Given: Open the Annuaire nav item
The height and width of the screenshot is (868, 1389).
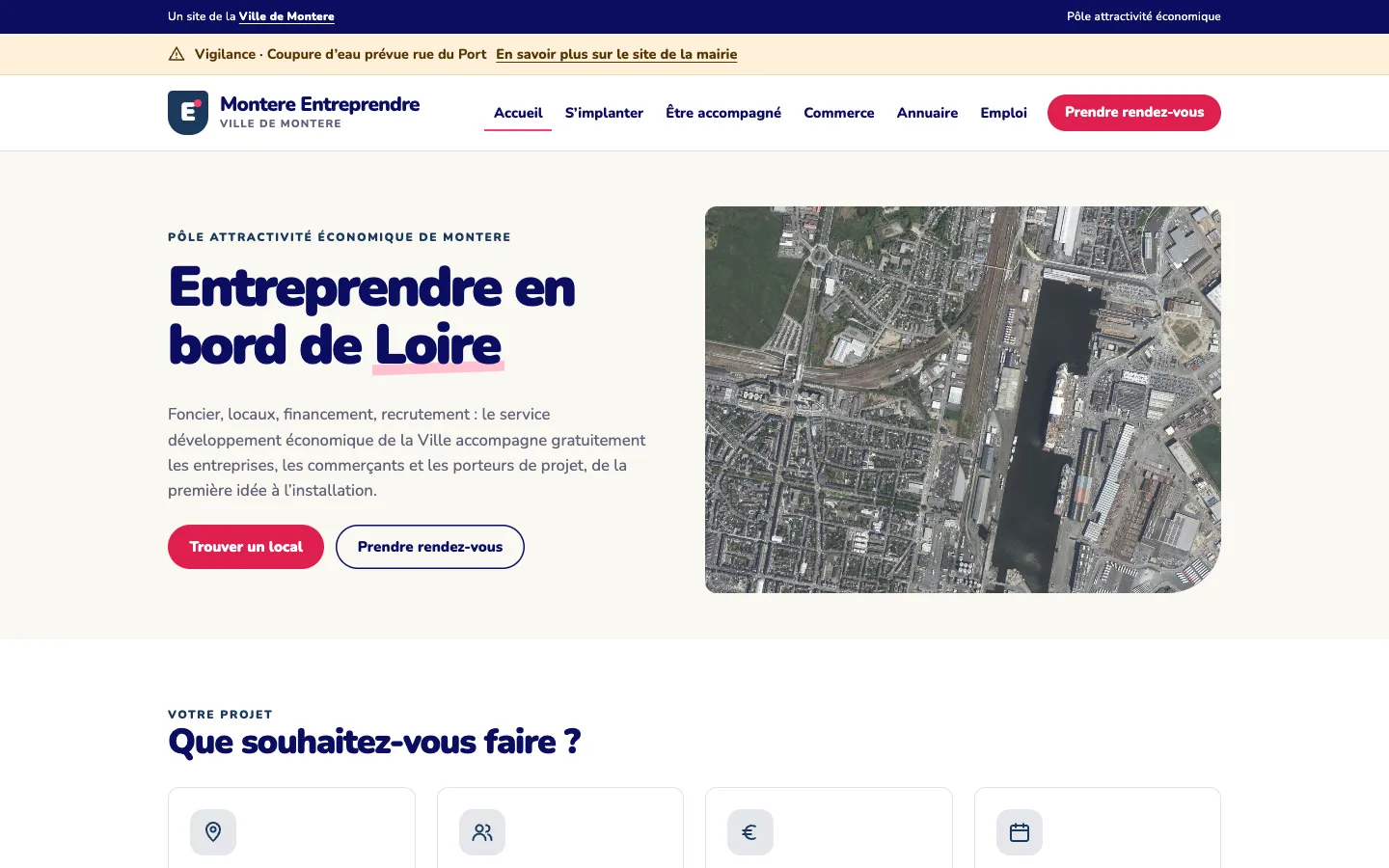Looking at the screenshot, I should [927, 113].
